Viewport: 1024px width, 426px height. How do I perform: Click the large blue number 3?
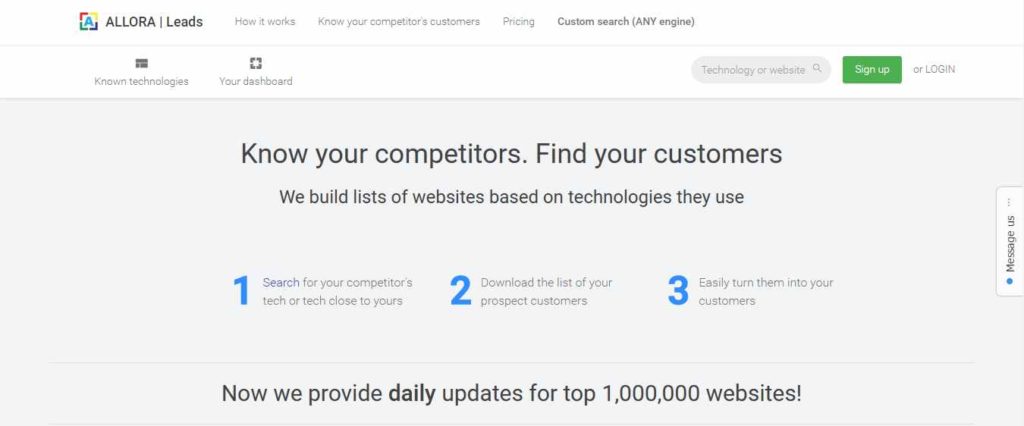[x=678, y=291]
